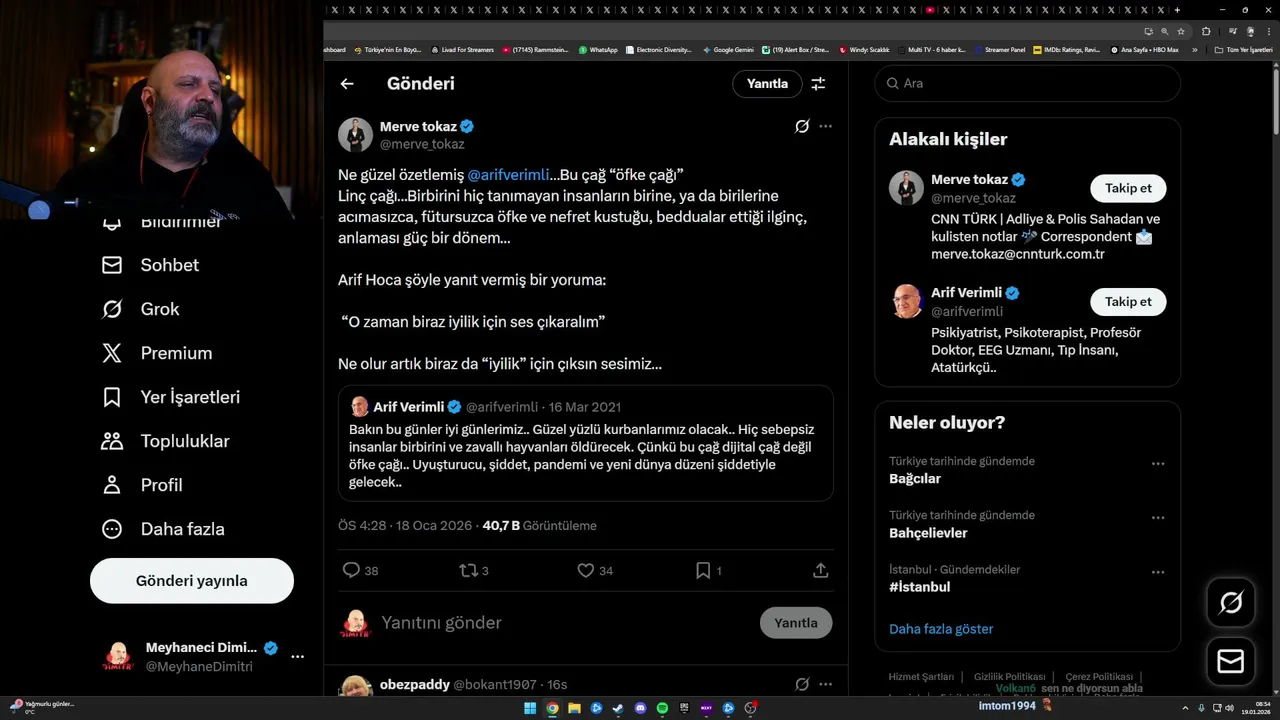The width and height of the screenshot is (1280, 720).
Task: Open the three-dot menu on Merve tokaz's post
Action: tap(825, 126)
